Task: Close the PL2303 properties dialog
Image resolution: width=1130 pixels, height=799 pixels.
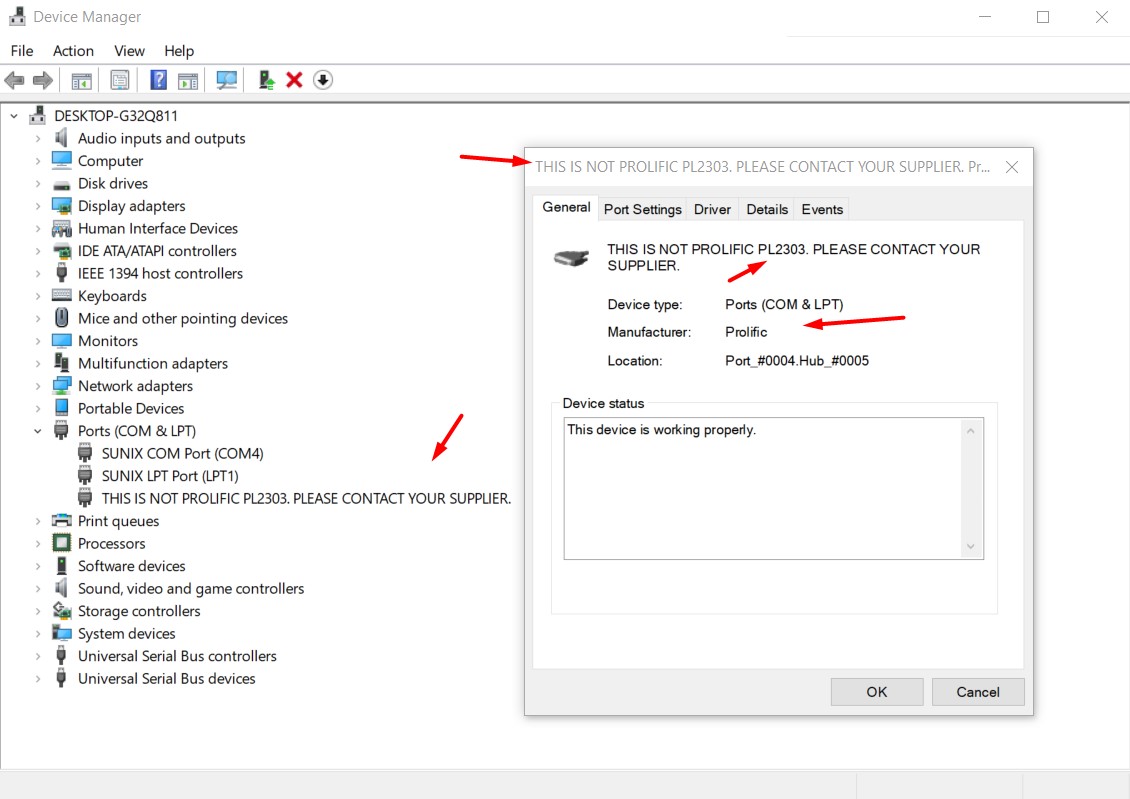Action: coord(1012,167)
